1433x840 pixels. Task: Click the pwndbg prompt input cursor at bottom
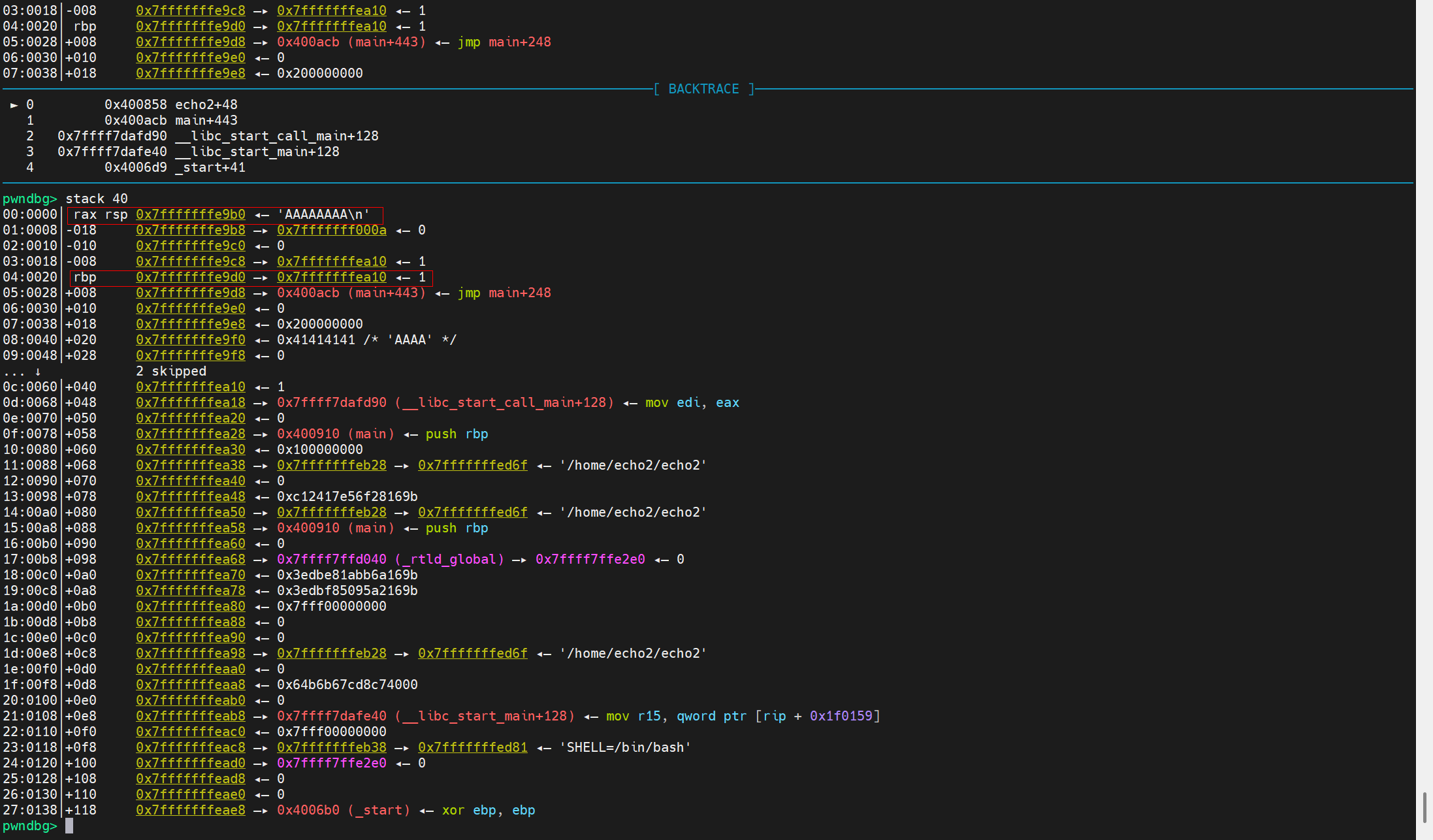click(69, 826)
